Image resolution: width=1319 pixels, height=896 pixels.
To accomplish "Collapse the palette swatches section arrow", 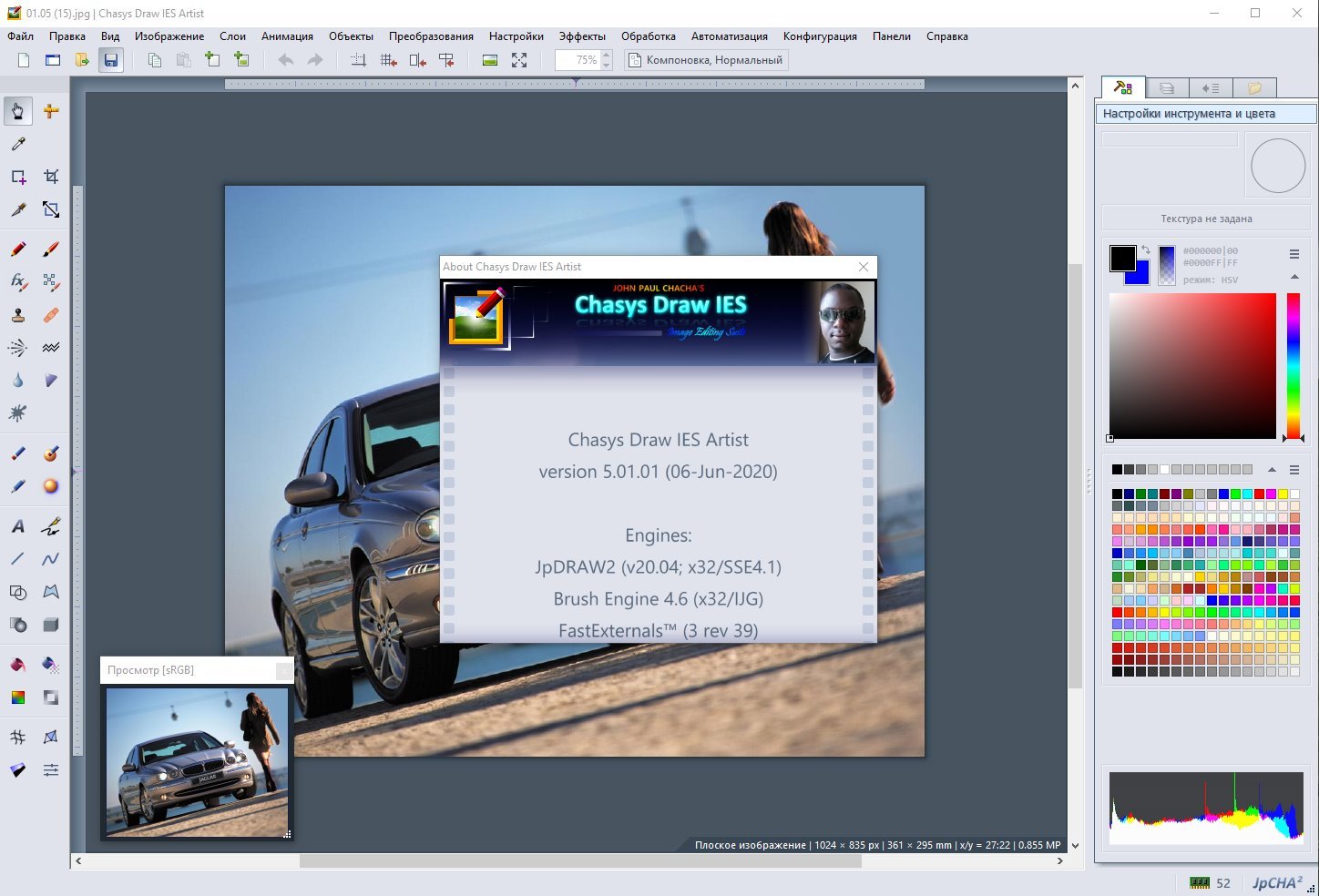I will coord(1272,470).
